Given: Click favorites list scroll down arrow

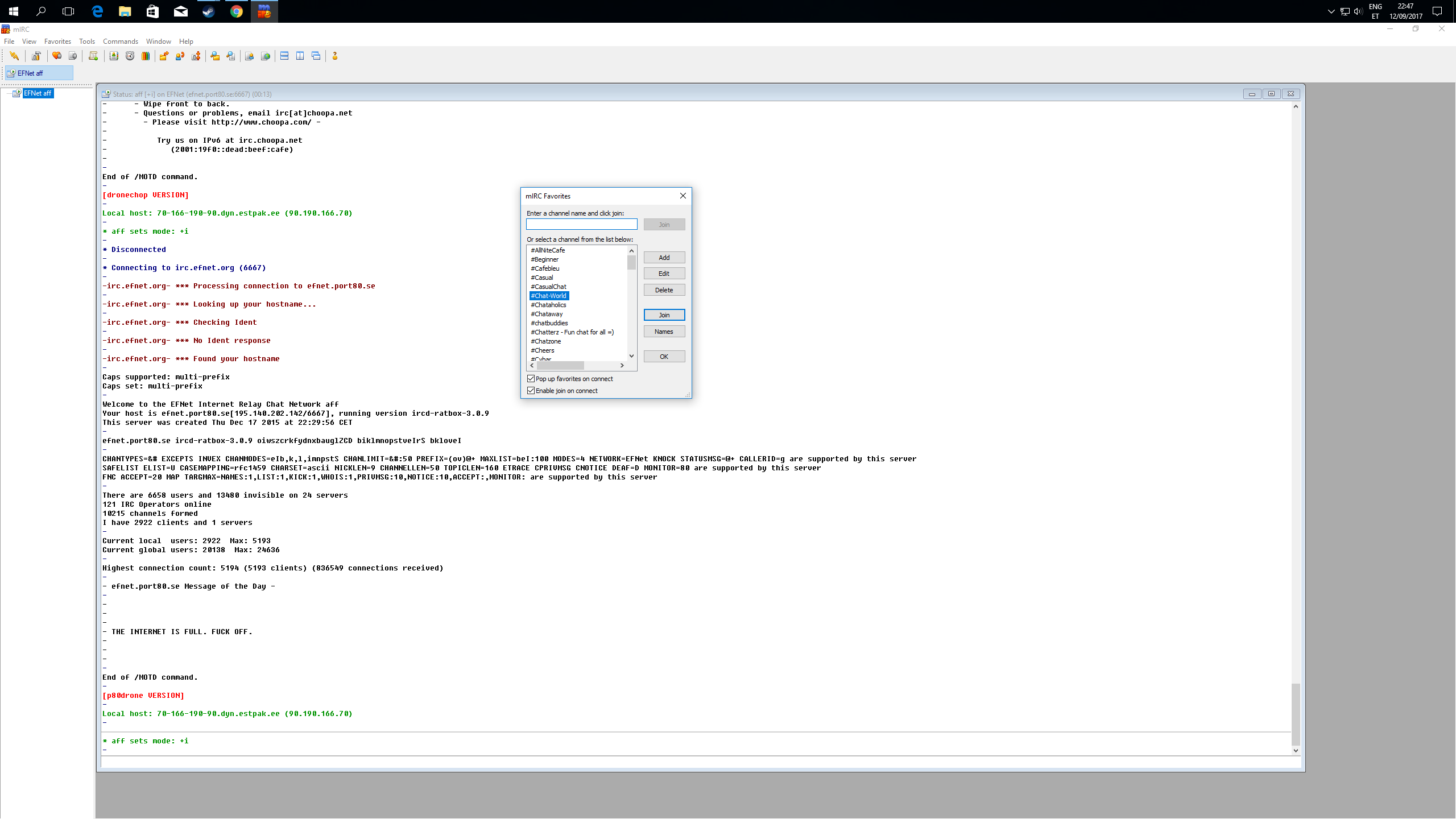Looking at the screenshot, I should pyautogui.click(x=631, y=356).
